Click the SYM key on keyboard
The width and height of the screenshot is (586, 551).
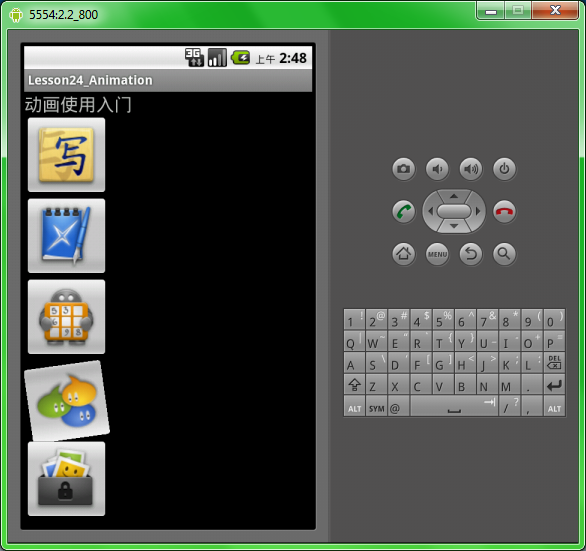[376, 406]
